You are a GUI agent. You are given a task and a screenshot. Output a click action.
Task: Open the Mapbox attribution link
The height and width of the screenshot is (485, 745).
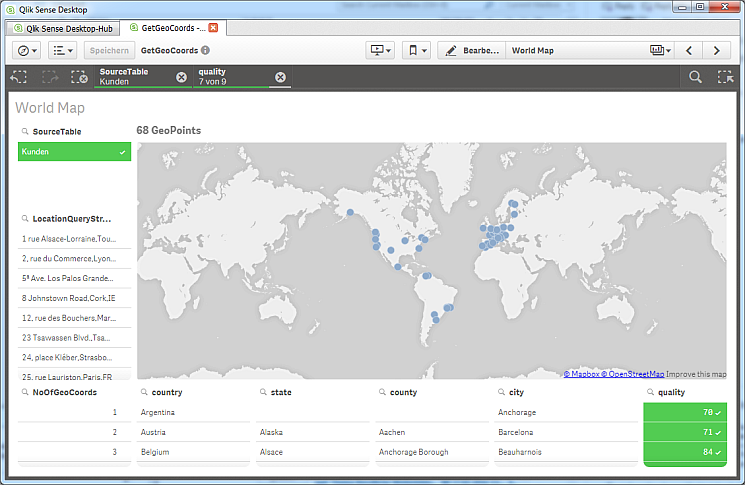click(x=582, y=374)
